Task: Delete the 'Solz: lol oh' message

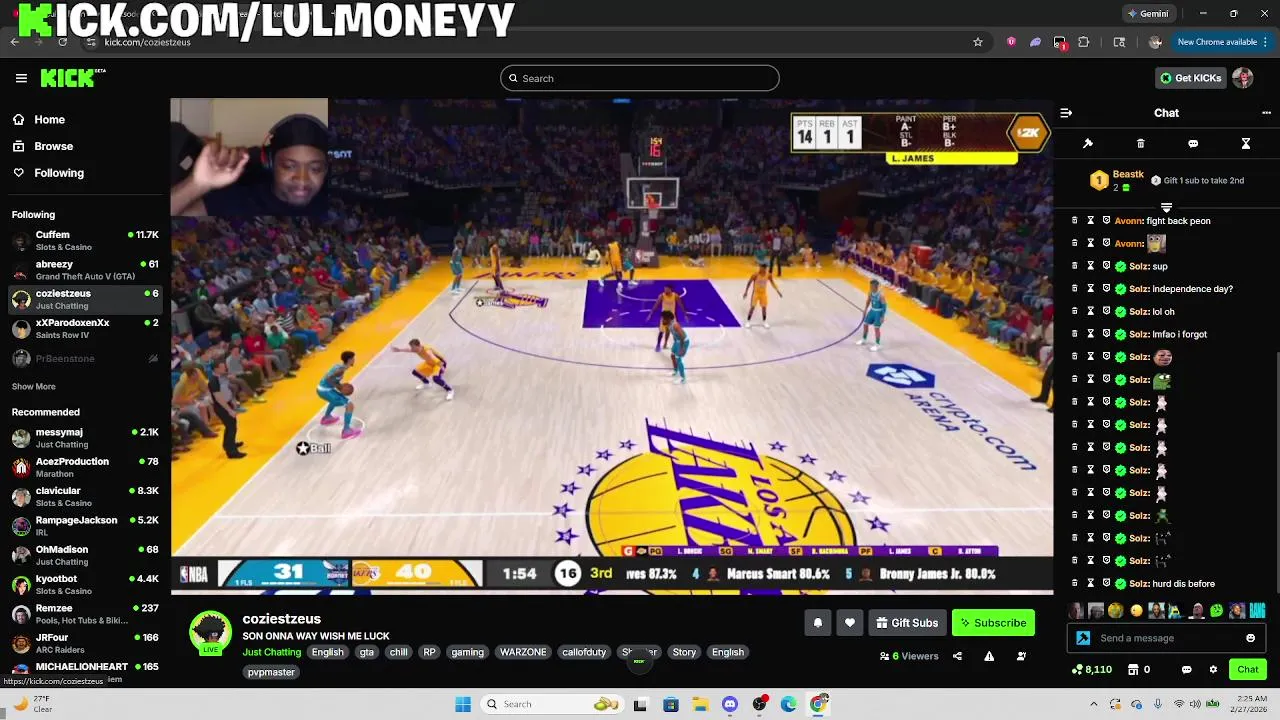Action: pyautogui.click(x=1075, y=311)
